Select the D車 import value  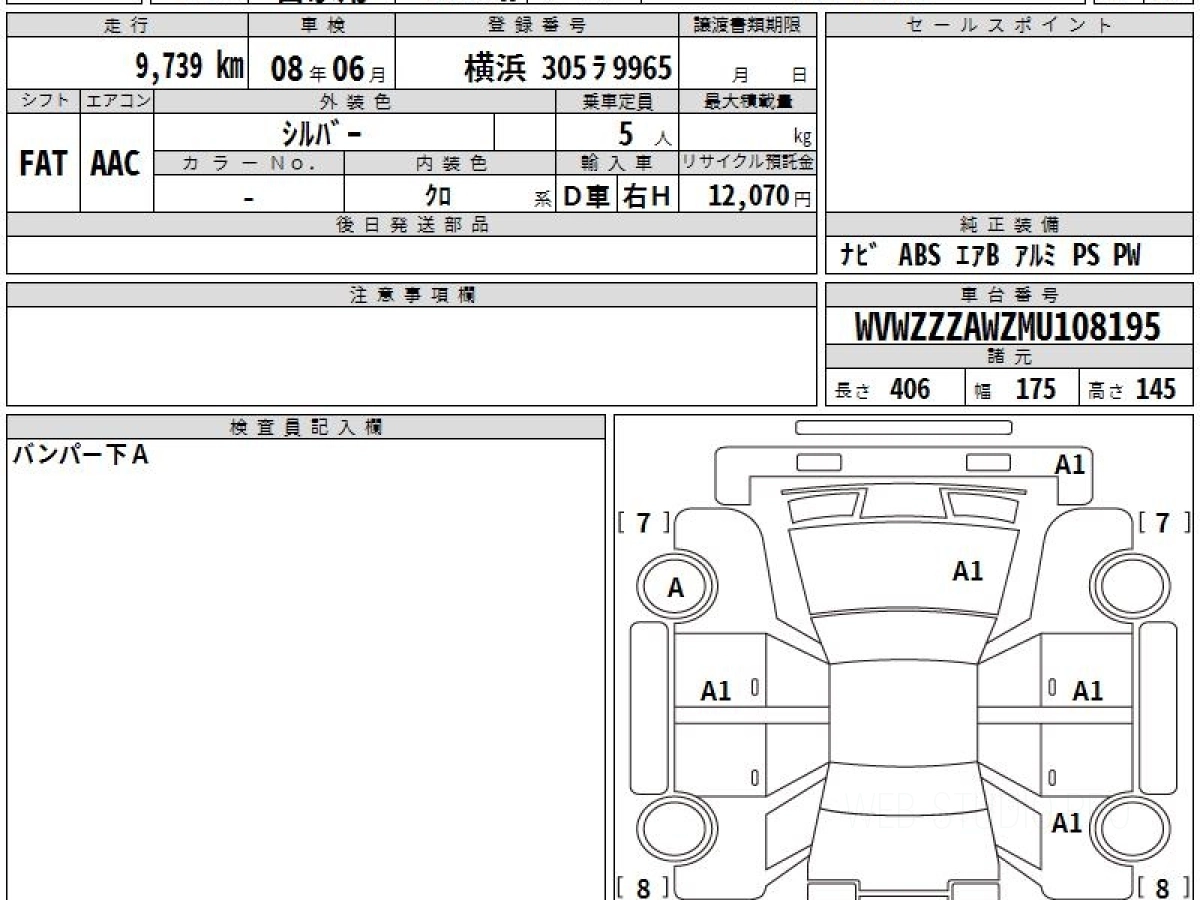coord(587,197)
